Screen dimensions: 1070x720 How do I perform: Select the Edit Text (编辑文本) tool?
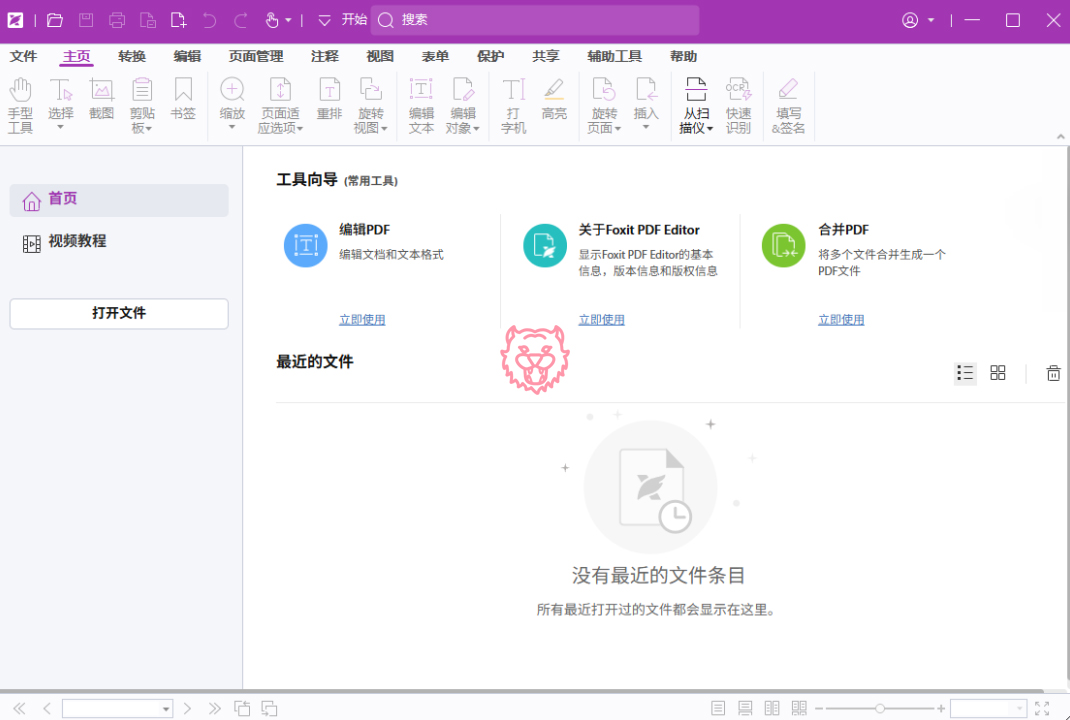point(421,105)
